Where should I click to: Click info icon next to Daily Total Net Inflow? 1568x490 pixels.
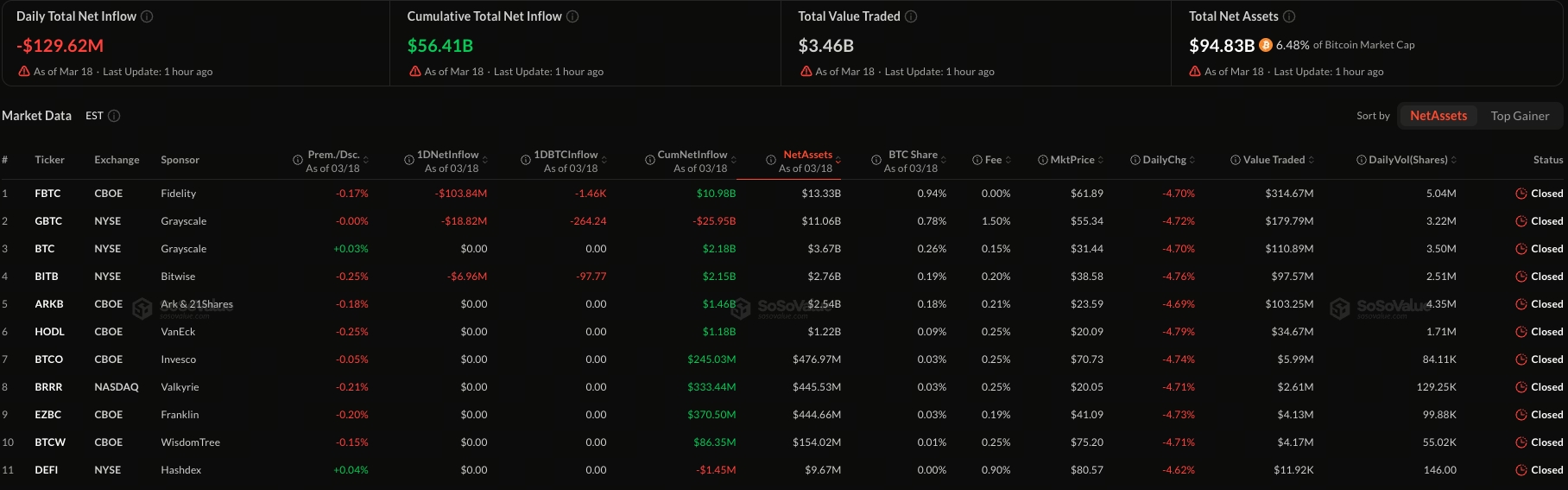[147, 16]
